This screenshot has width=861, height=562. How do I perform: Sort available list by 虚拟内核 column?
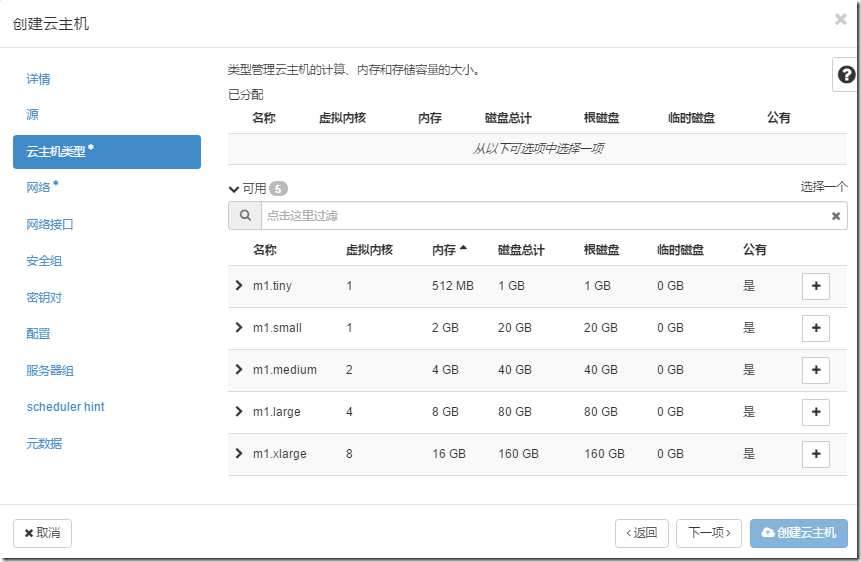tap(369, 250)
